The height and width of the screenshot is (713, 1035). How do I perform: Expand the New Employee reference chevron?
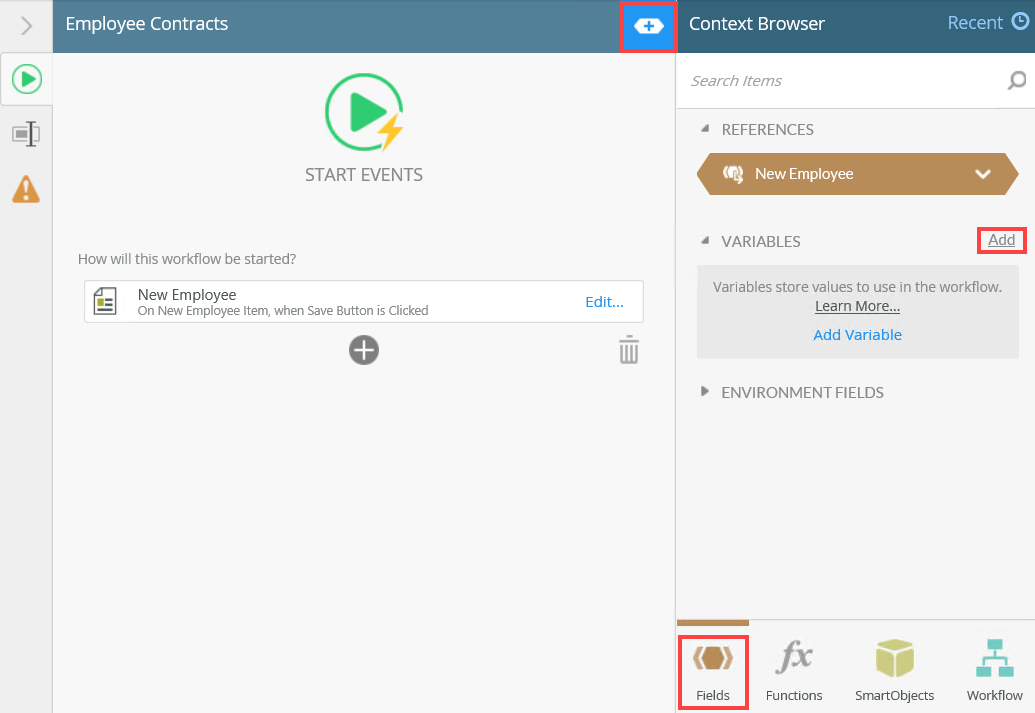983,174
